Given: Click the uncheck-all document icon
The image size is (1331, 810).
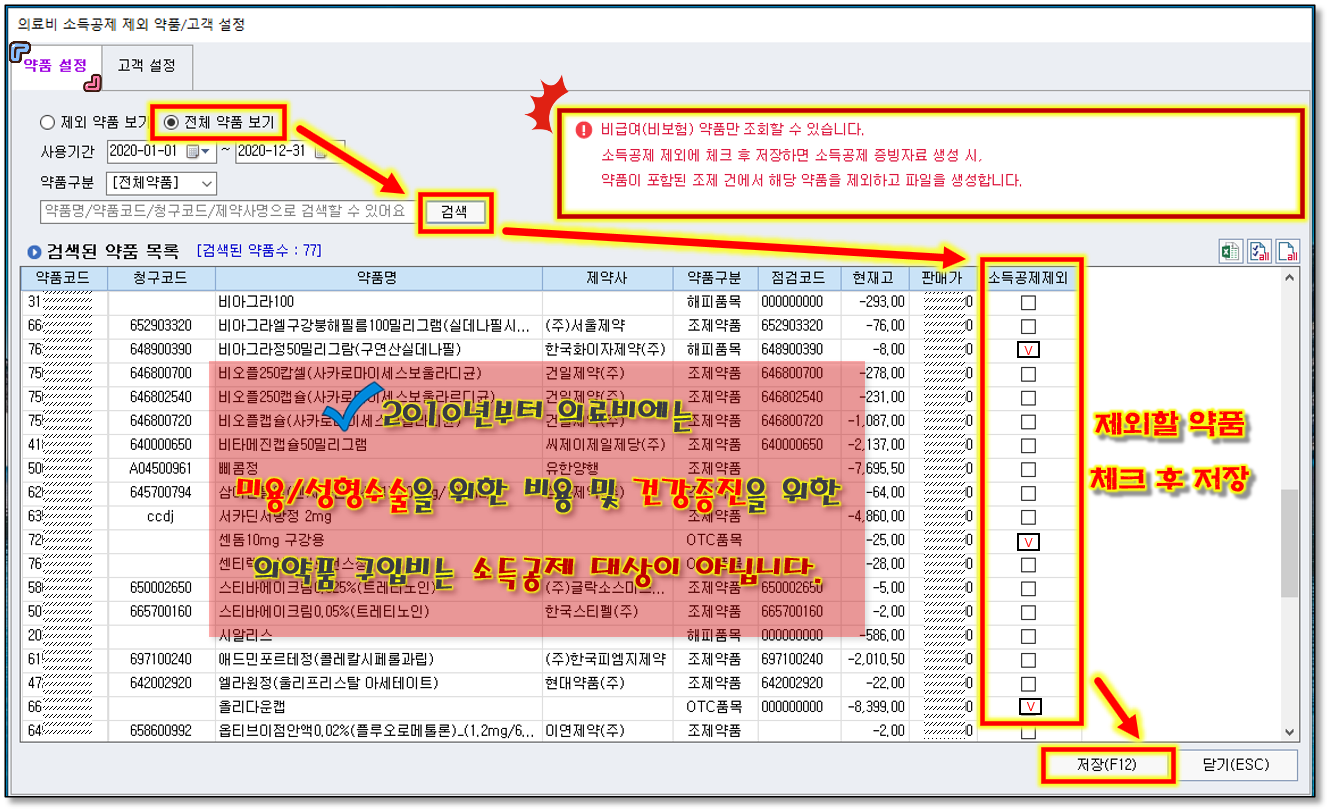Looking at the screenshot, I should tap(1288, 251).
